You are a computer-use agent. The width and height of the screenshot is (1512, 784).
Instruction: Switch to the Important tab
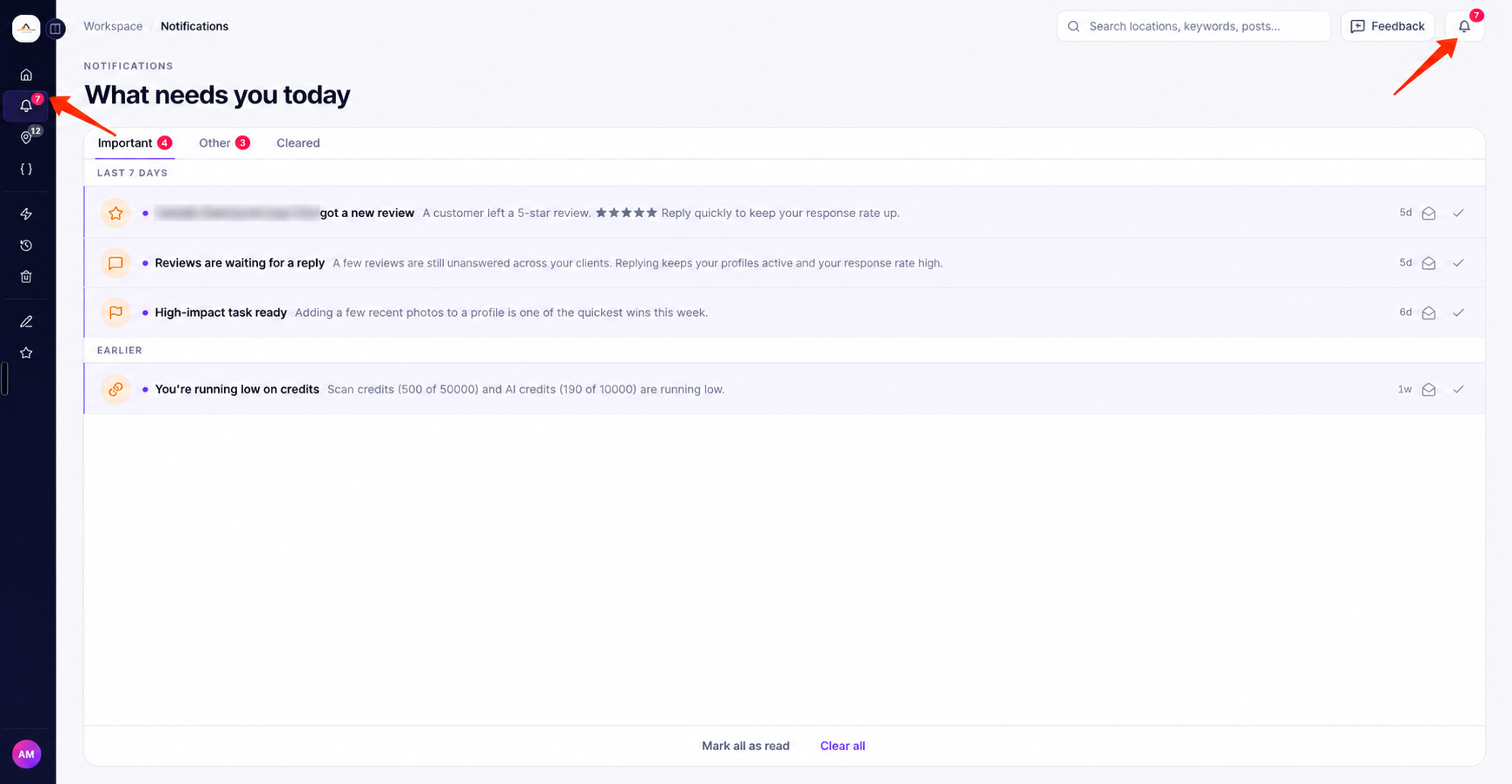pyautogui.click(x=135, y=143)
